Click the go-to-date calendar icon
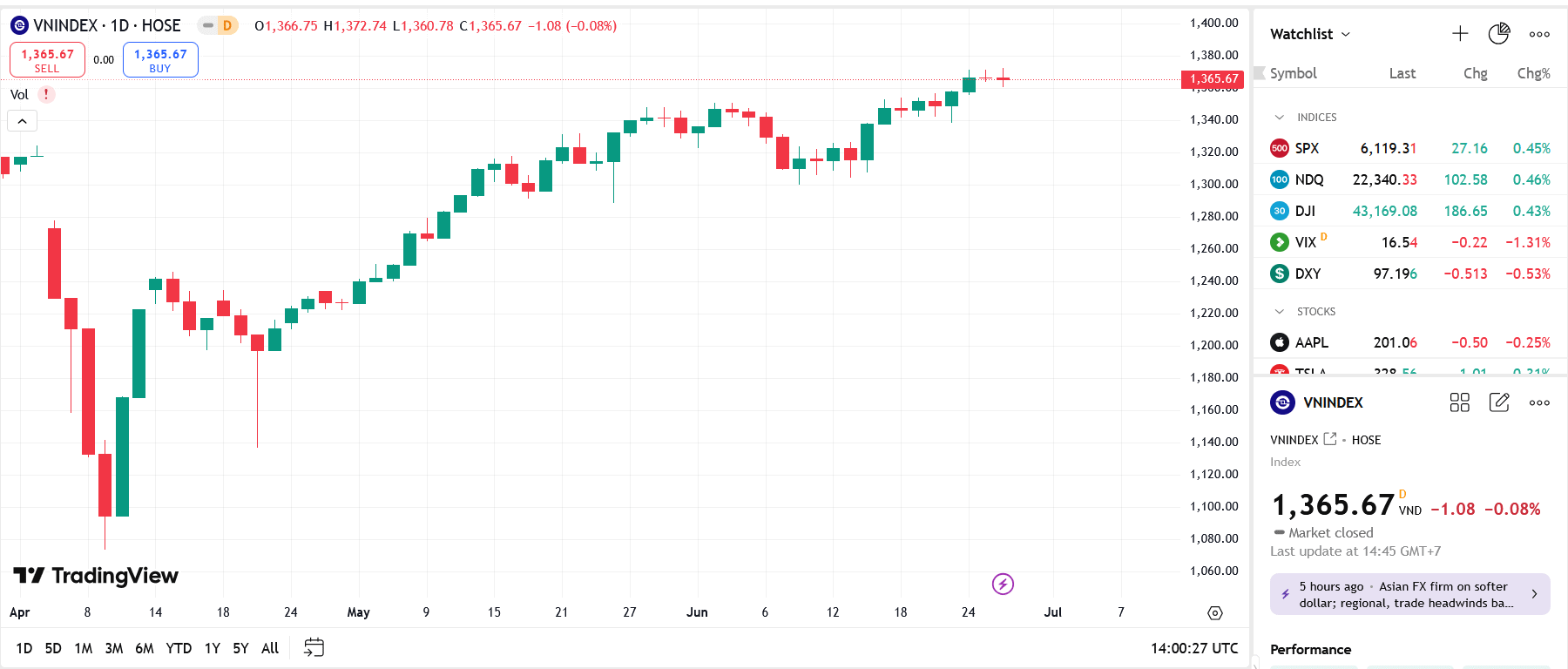Viewport: 1568px width, 669px height. pyautogui.click(x=314, y=647)
